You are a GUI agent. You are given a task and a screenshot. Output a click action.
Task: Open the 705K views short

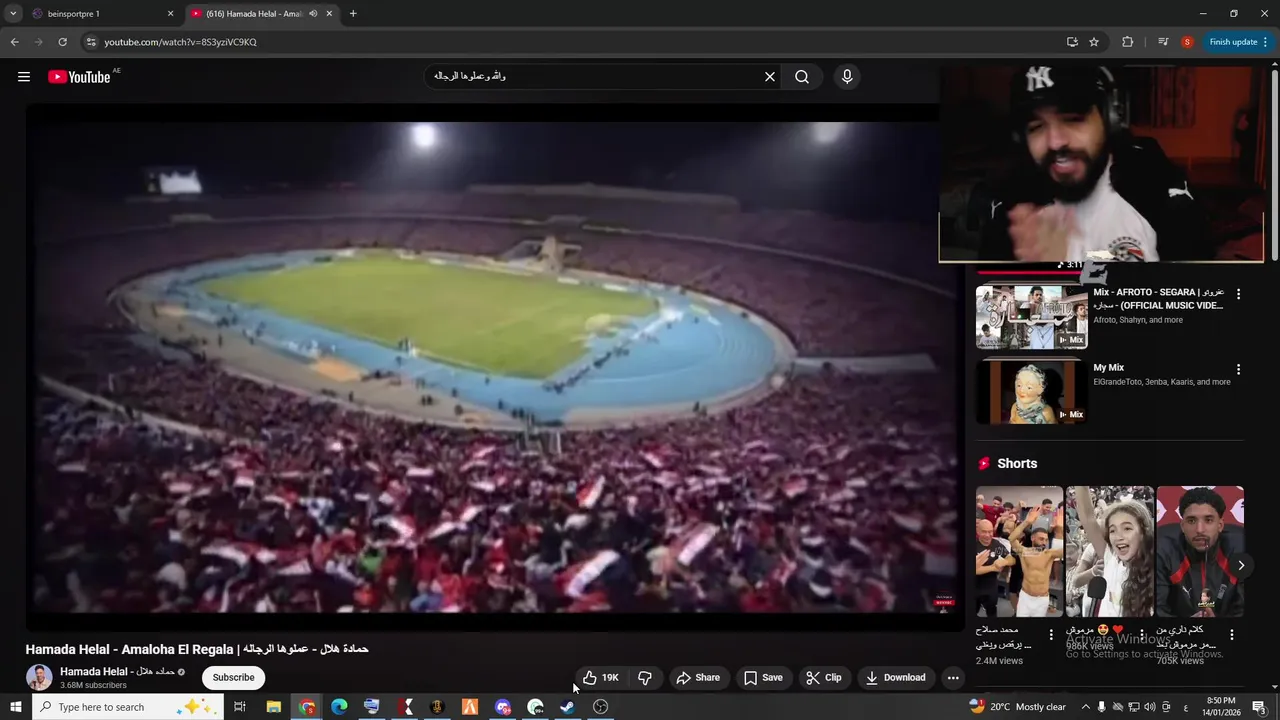1200,552
